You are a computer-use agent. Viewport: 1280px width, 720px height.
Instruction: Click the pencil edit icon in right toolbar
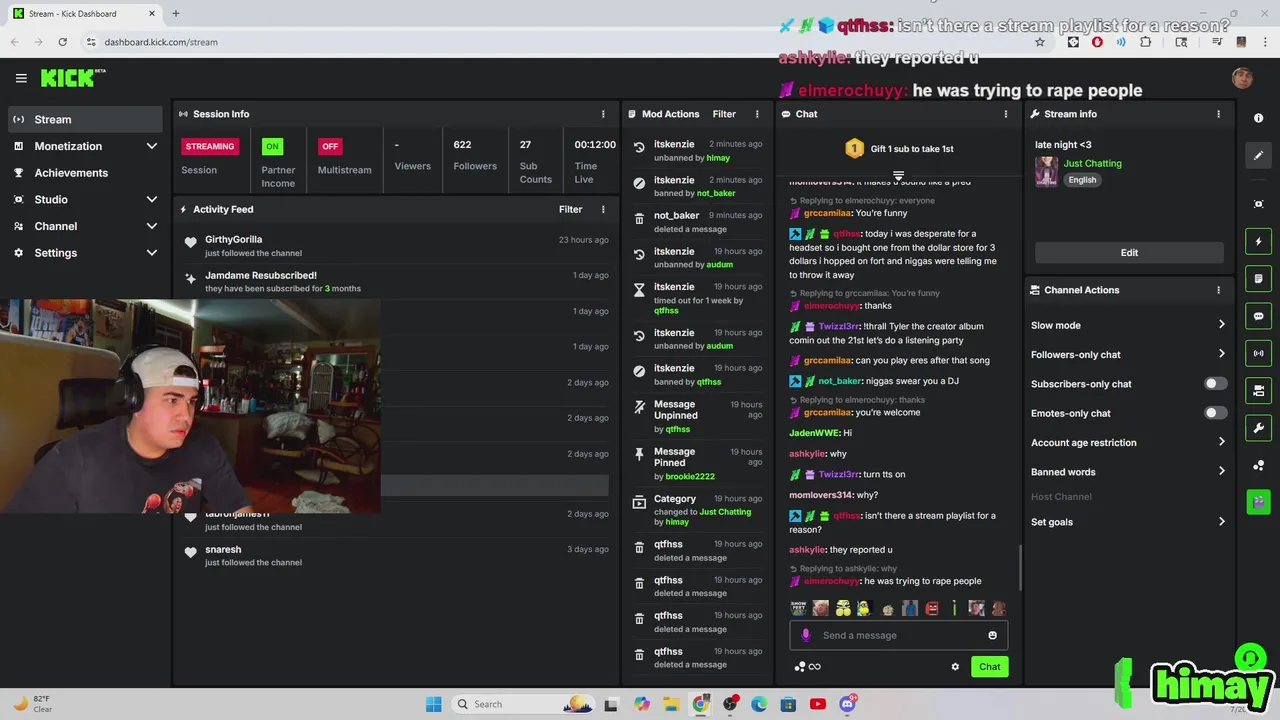point(1258,155)
